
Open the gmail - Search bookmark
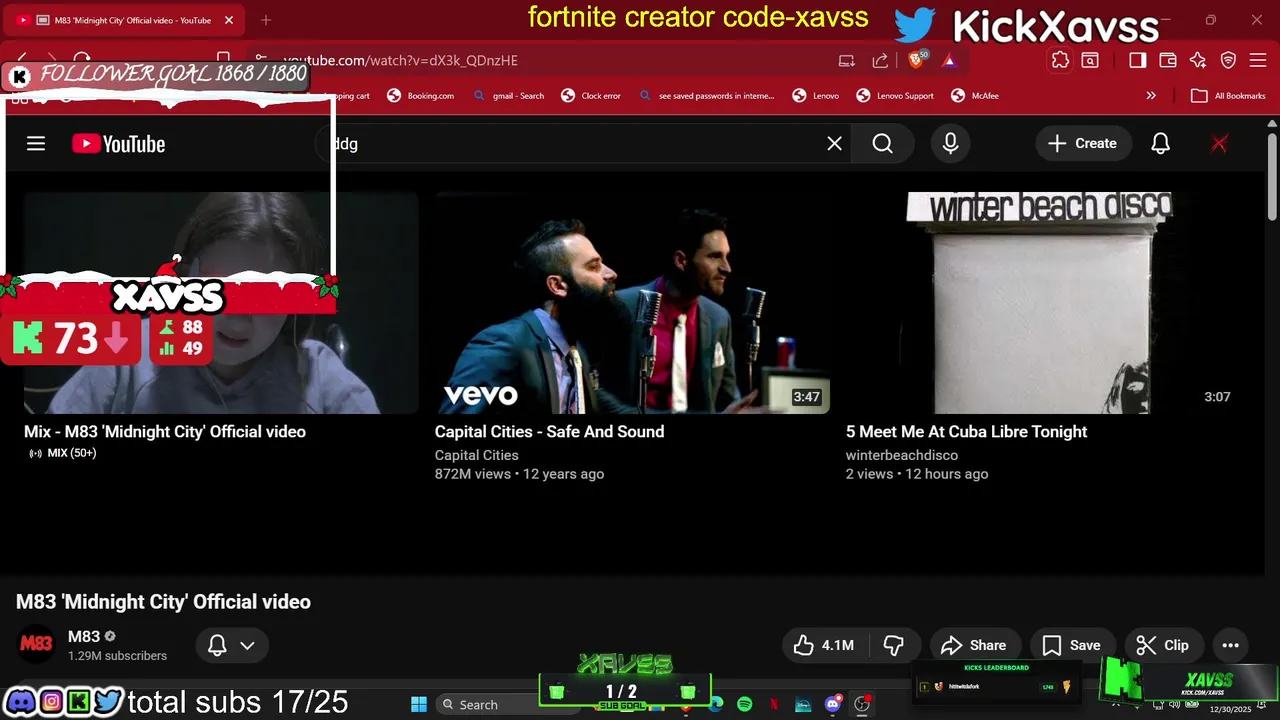(x=508, y=96)
